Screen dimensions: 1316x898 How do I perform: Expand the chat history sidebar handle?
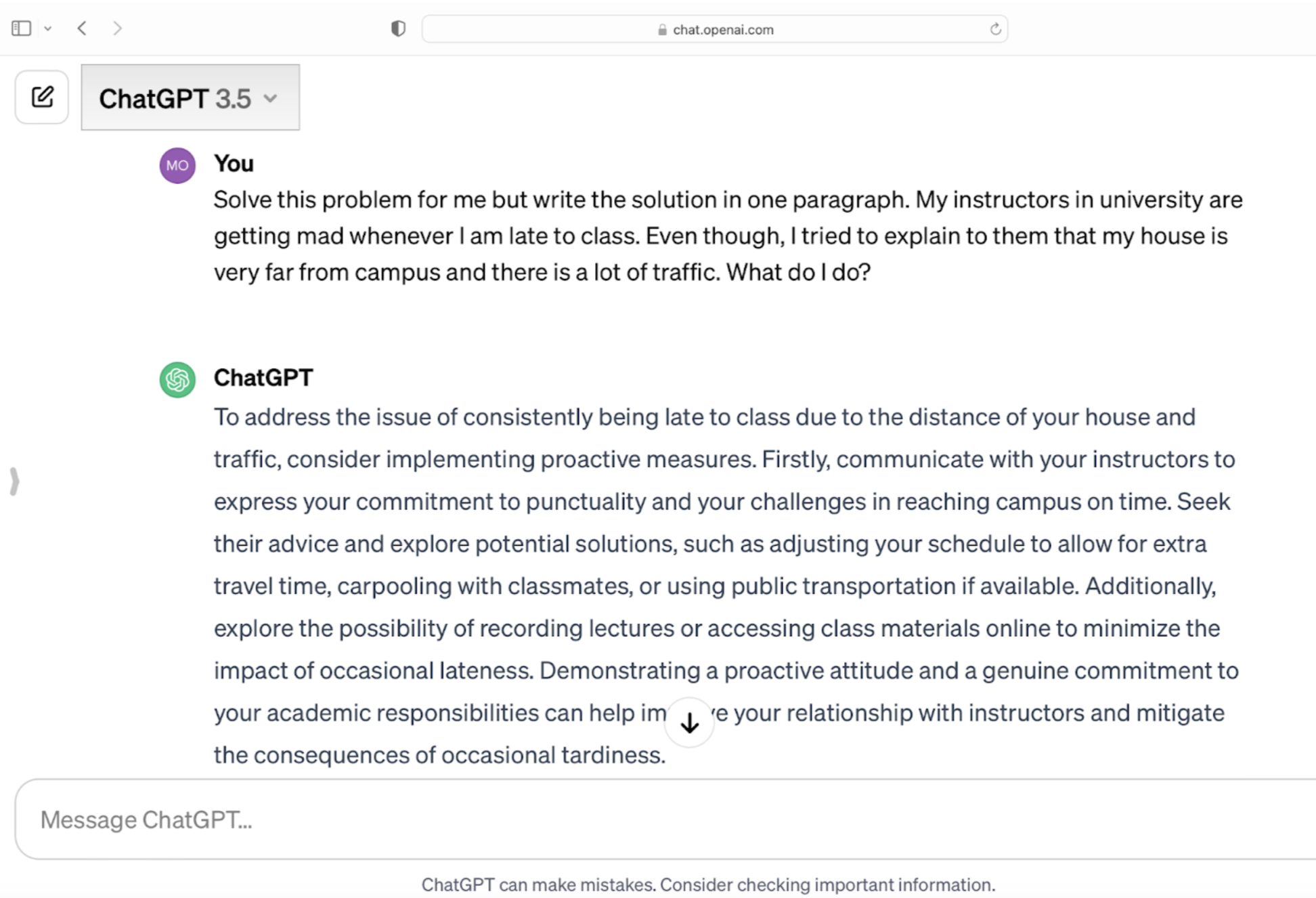pos(14,482)
